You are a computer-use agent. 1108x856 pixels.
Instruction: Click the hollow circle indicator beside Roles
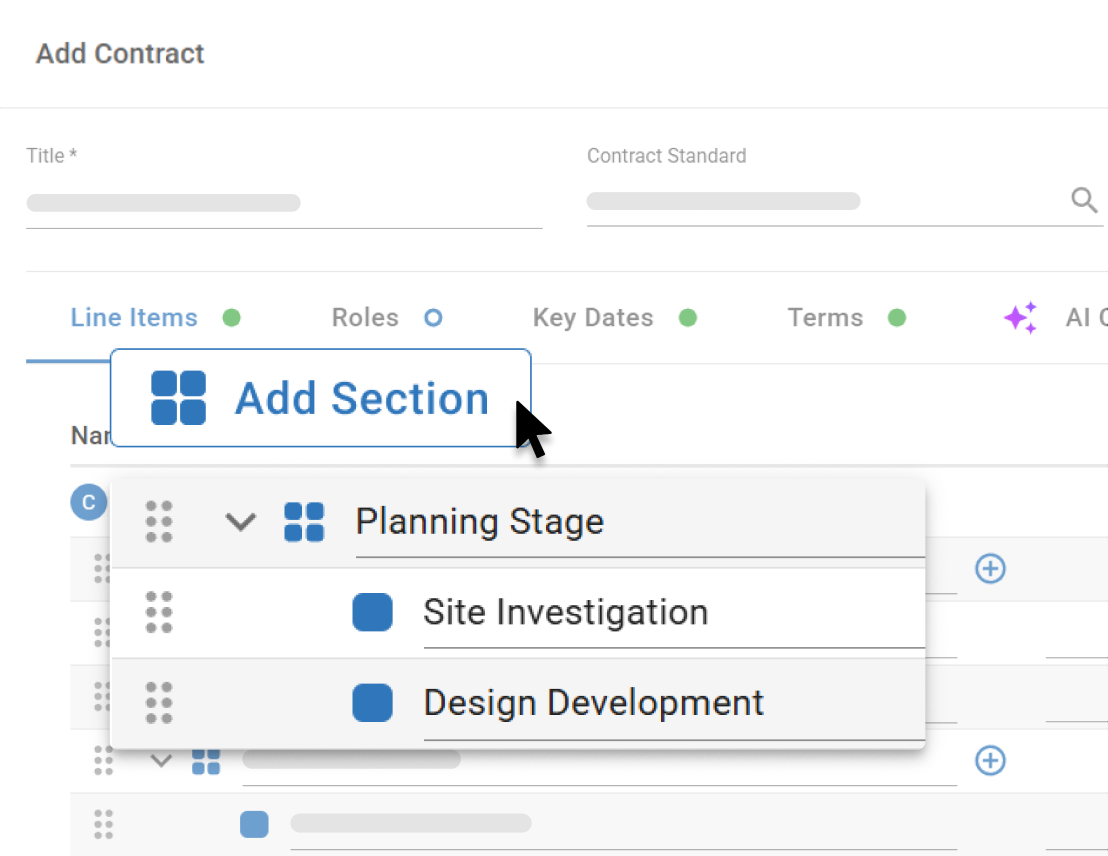(433, 317)
